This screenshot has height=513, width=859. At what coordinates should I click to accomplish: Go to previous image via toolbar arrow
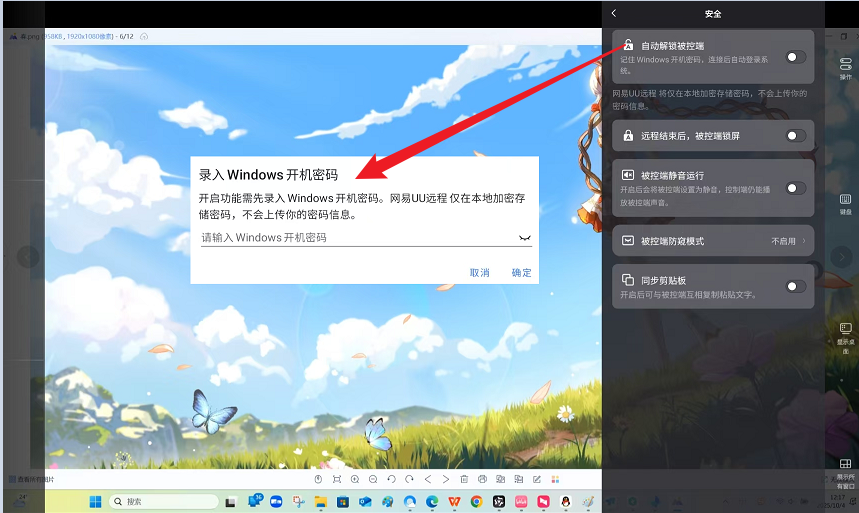tap(428, 480)
